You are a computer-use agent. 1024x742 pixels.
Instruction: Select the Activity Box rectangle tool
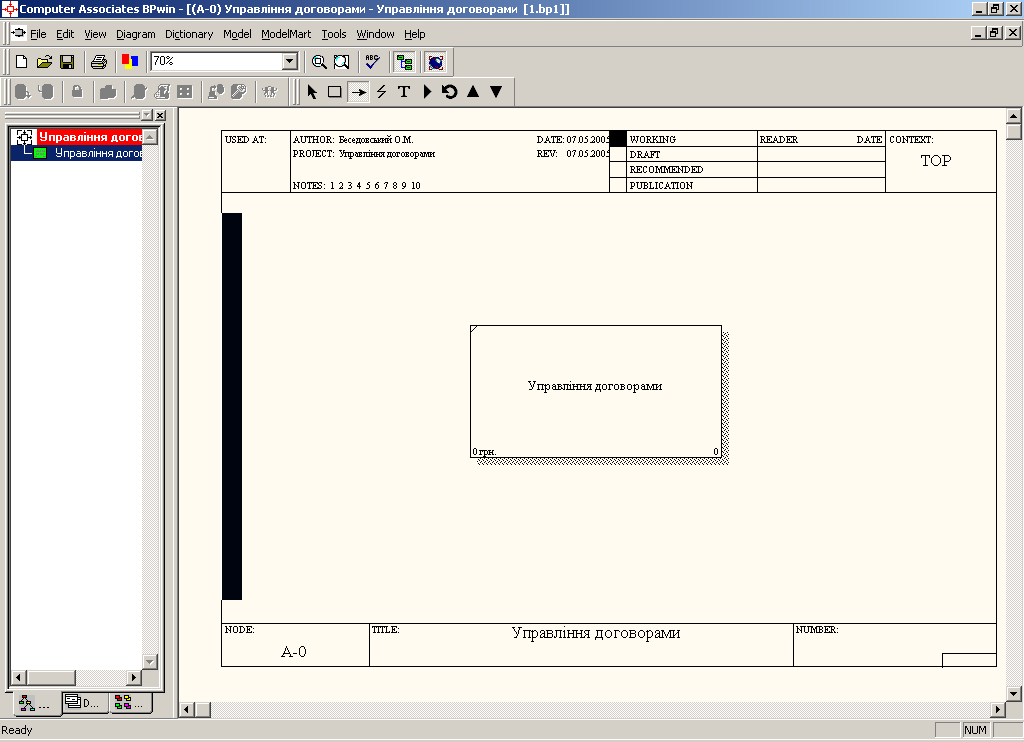coord(334,92)
